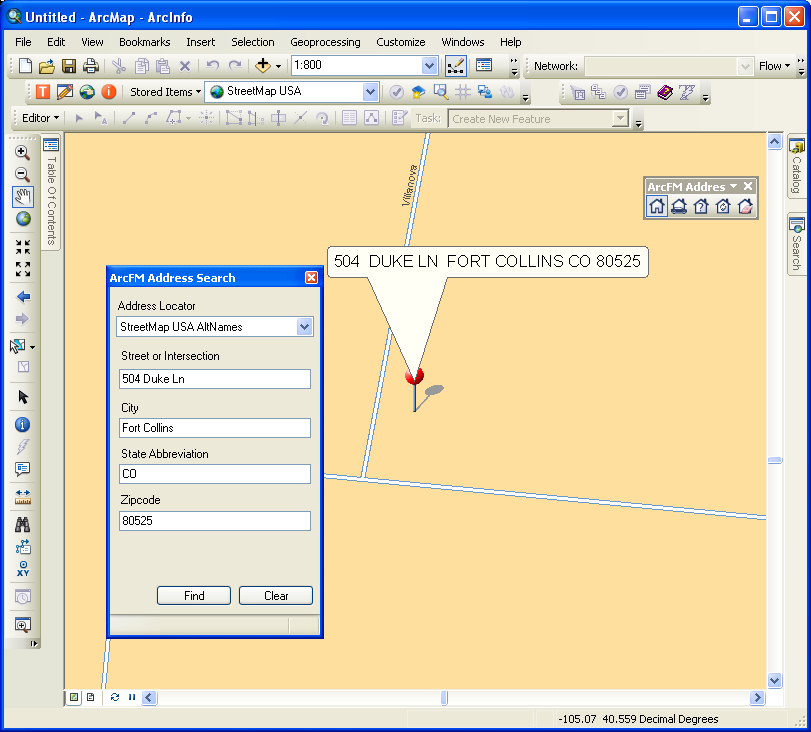The image size is (811, 732).
Task: Open the HTML Popup tool
Action: point(22,469)
